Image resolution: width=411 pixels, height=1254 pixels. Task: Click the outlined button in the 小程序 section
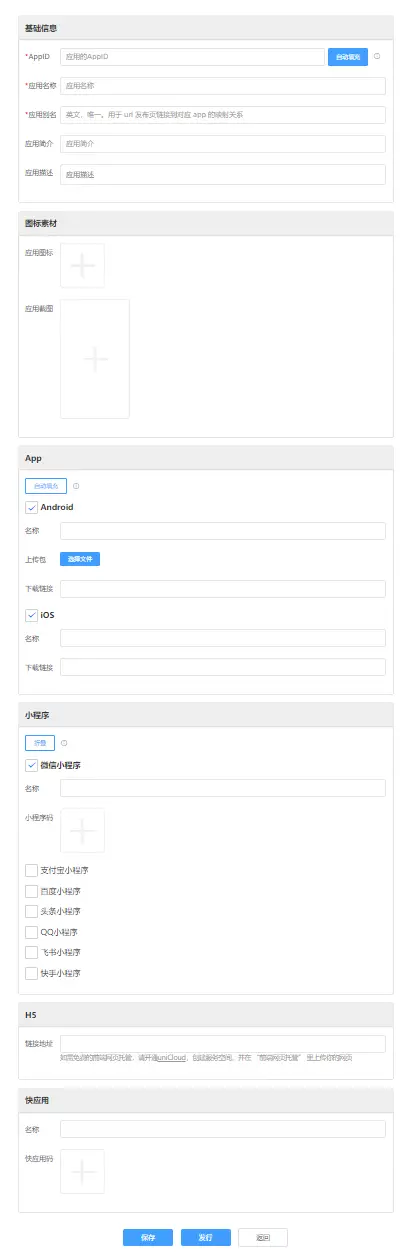pos(40,743)
